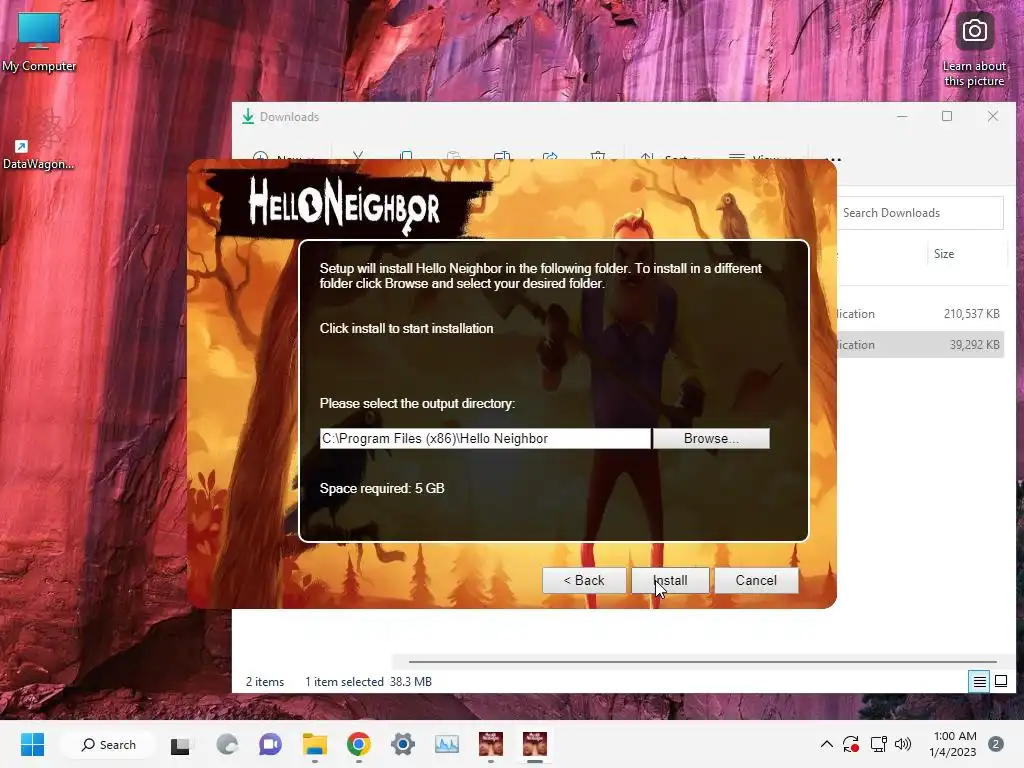This screenshot has height=768, width=1024.
Task: Launch Google Chrome from the taskbar
Action: tap(359, 744)
